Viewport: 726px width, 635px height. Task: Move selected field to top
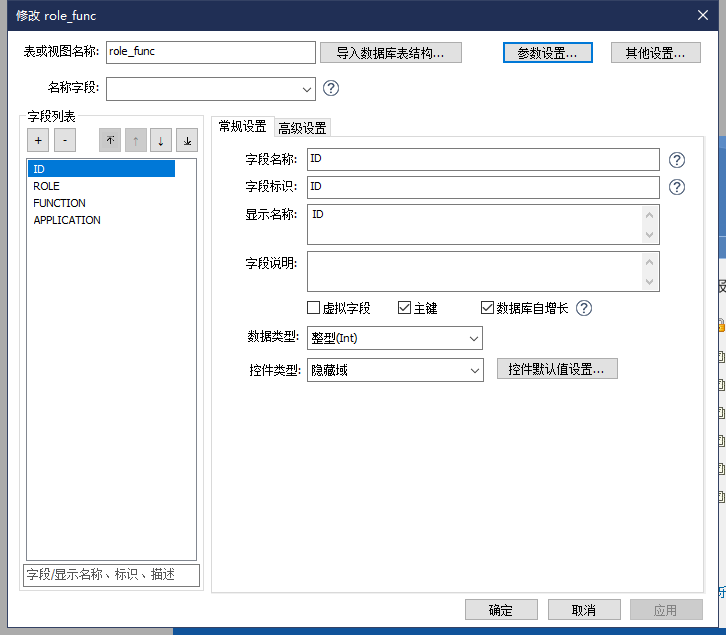point(110,141)
